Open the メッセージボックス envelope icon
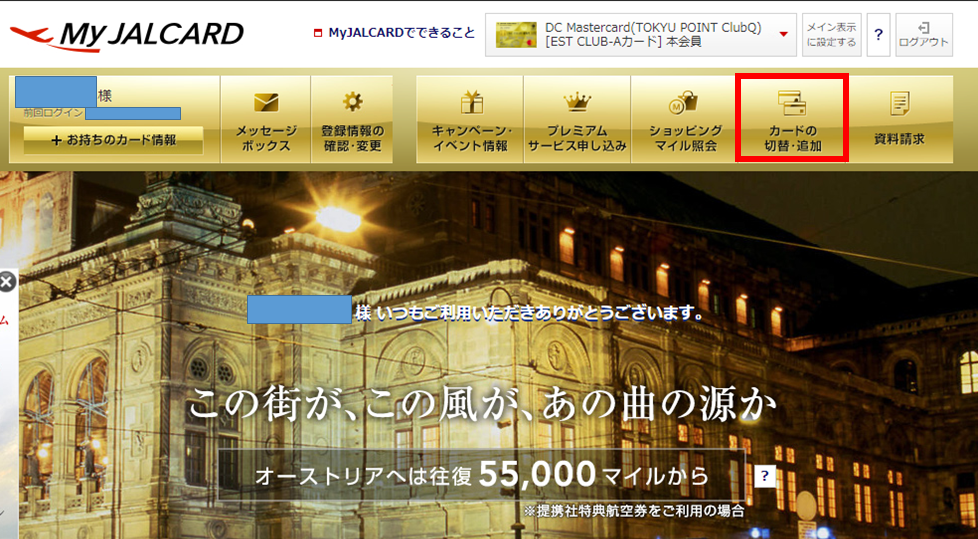 [x=265, y=102]
